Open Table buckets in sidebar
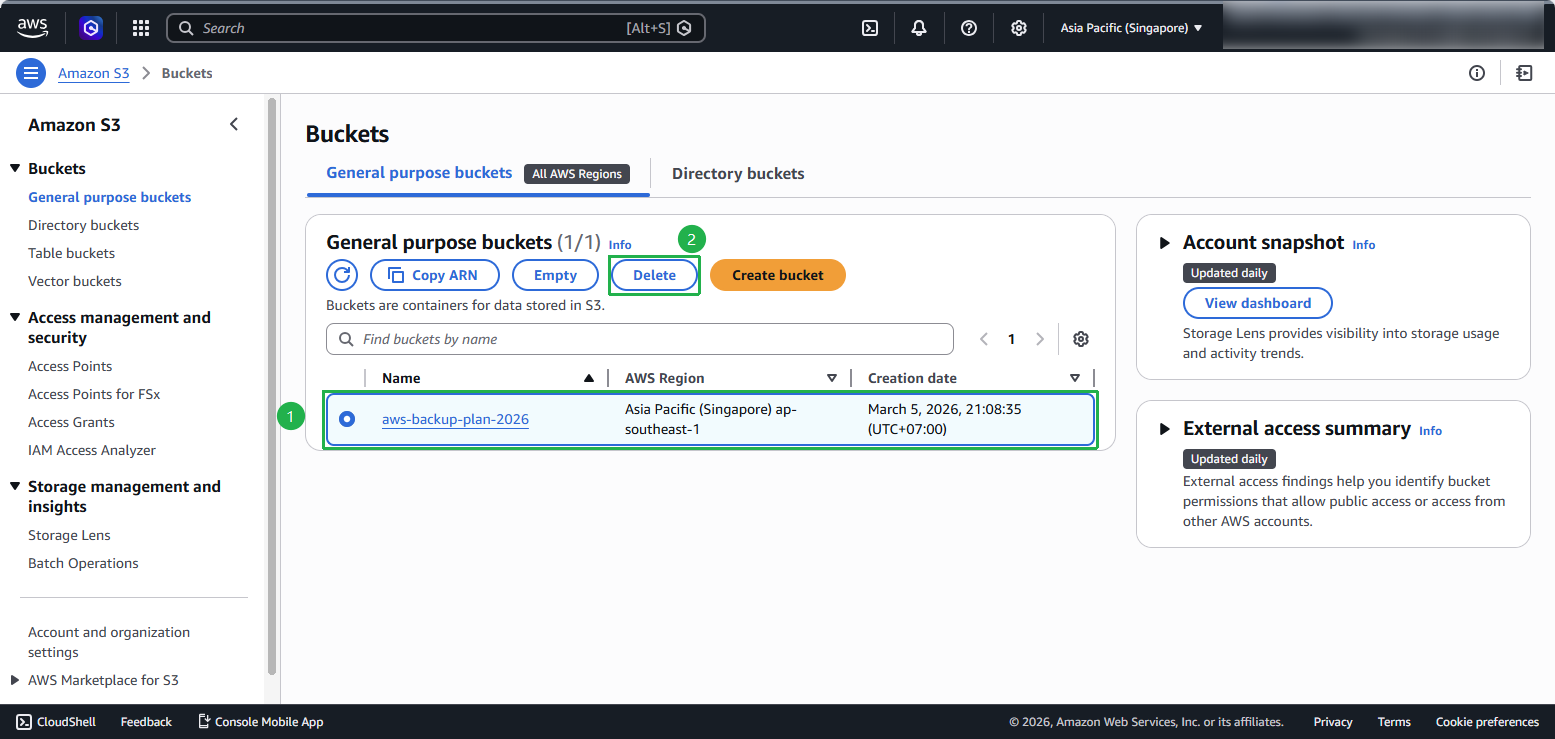 [x=72, y=253]
